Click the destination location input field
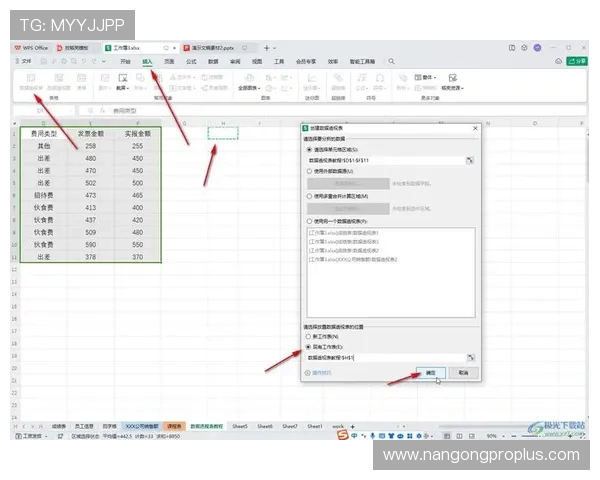600x480 pixels. click(x=386, y=358)
